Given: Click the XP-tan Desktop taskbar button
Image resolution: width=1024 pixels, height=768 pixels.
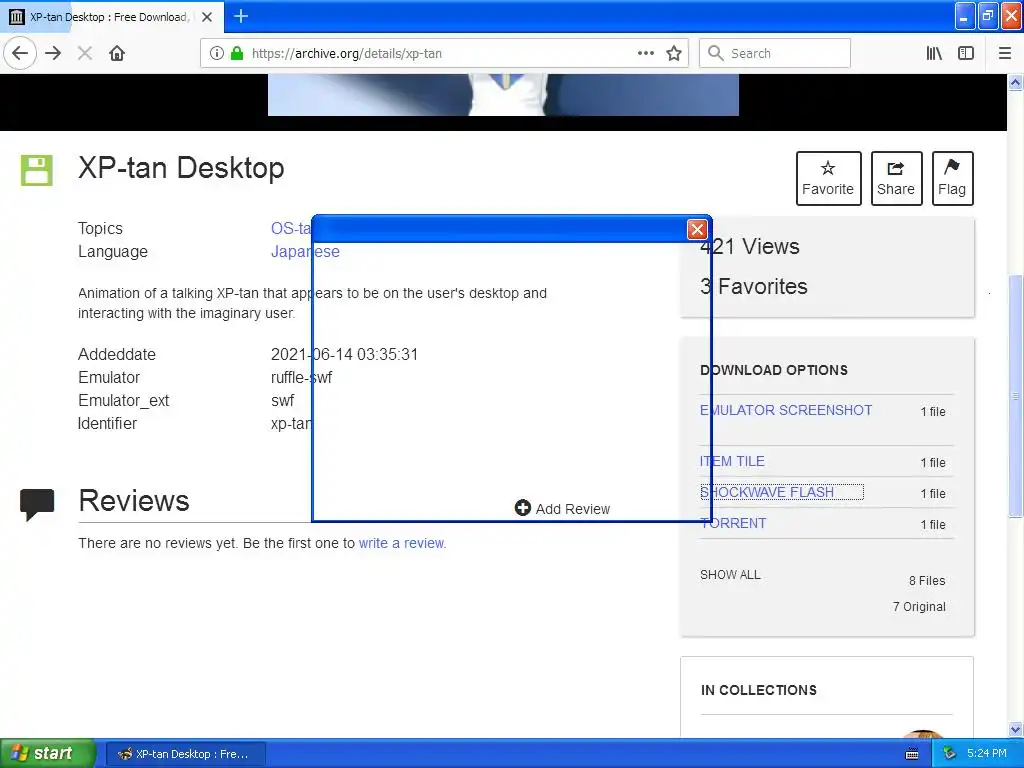Looking at the screenshot, I should (x=185, y=754).
